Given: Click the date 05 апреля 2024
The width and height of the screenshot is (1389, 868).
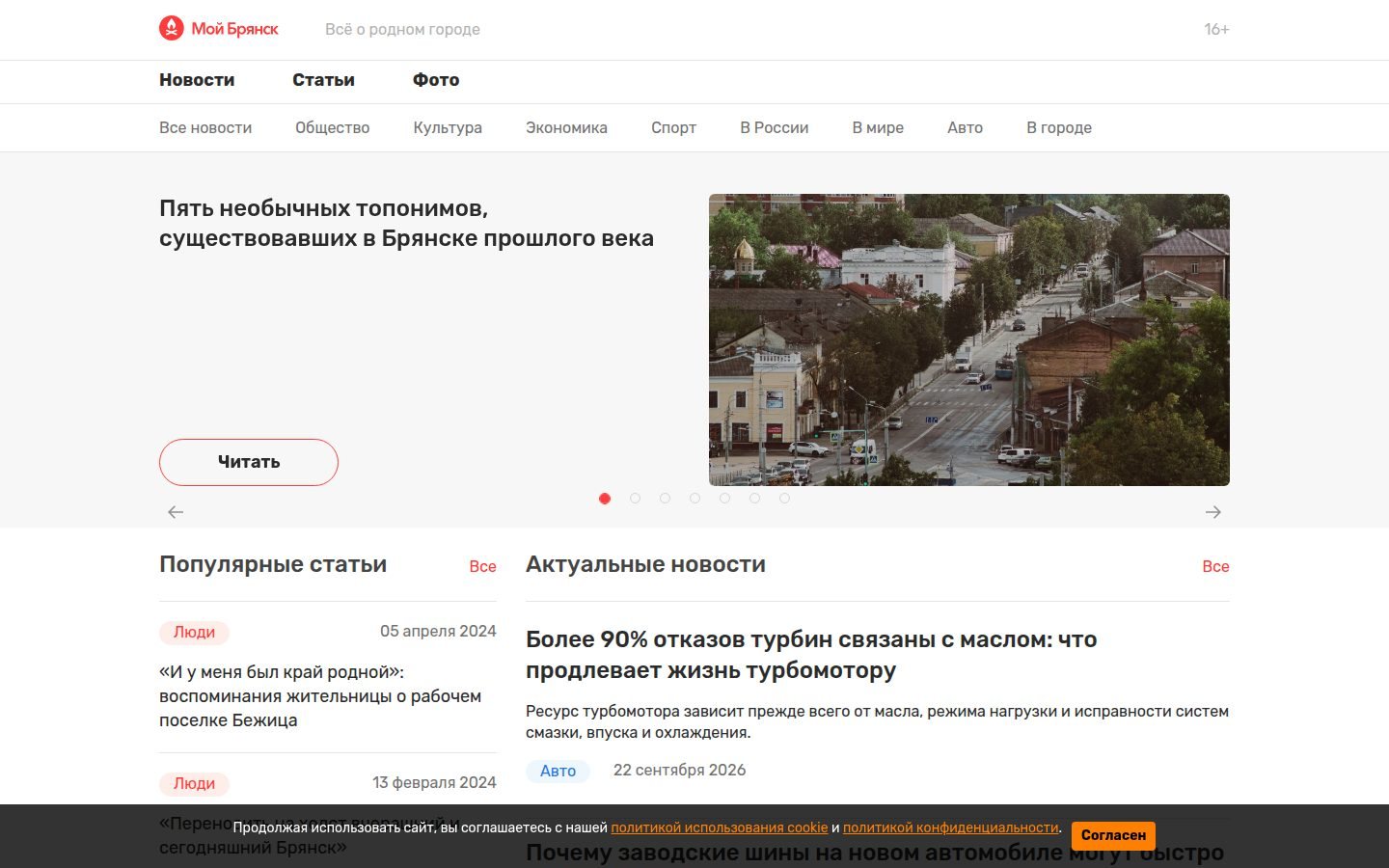Looking at the screenshot, I should coord(438,631).
